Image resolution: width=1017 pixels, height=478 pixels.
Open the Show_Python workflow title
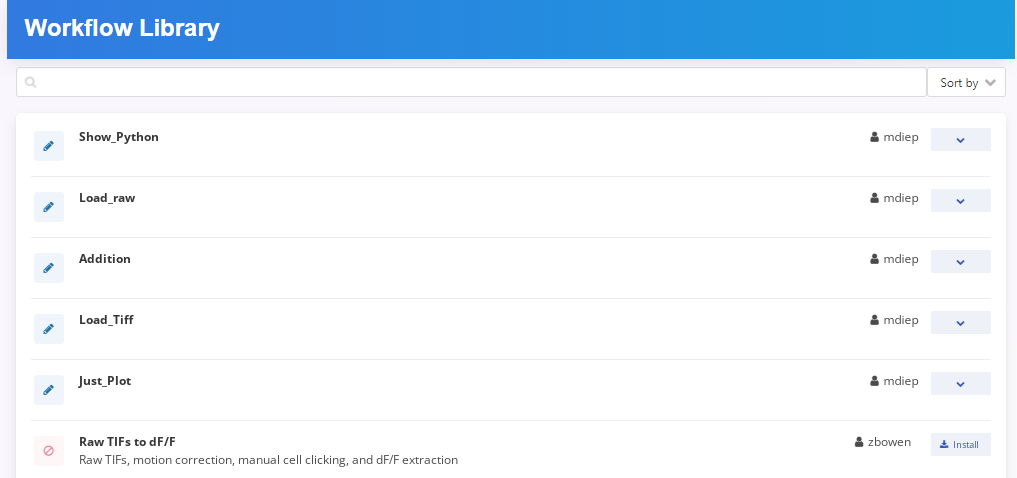click(x=119, y=137)
